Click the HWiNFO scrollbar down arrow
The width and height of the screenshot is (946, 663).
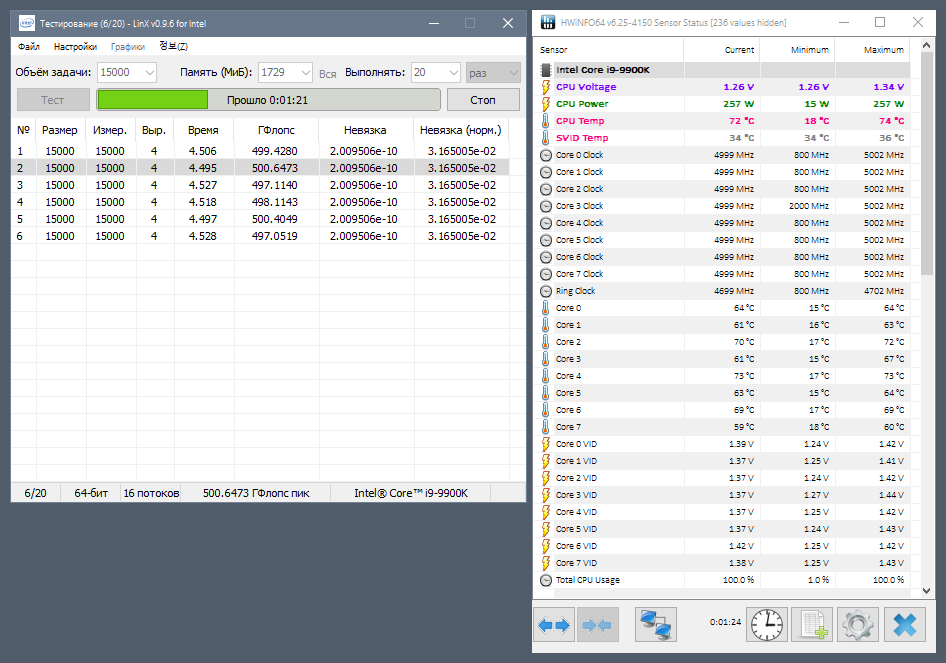[x=927, y=591]
